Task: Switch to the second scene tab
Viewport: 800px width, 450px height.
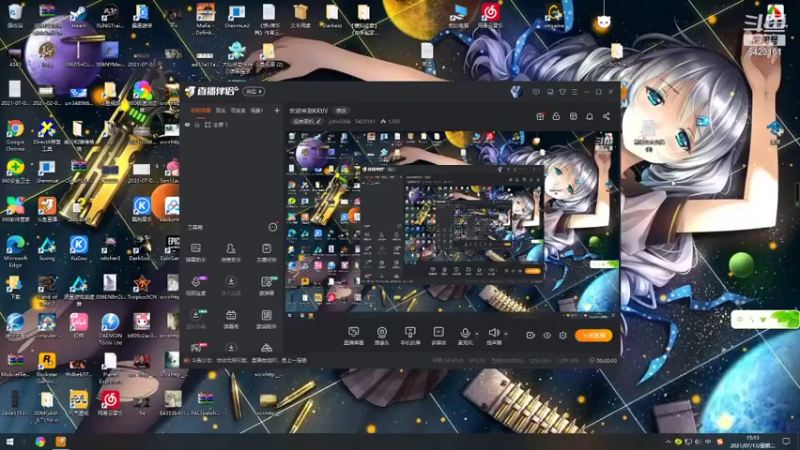Action: pyautogui.click(x=220, y=110)
